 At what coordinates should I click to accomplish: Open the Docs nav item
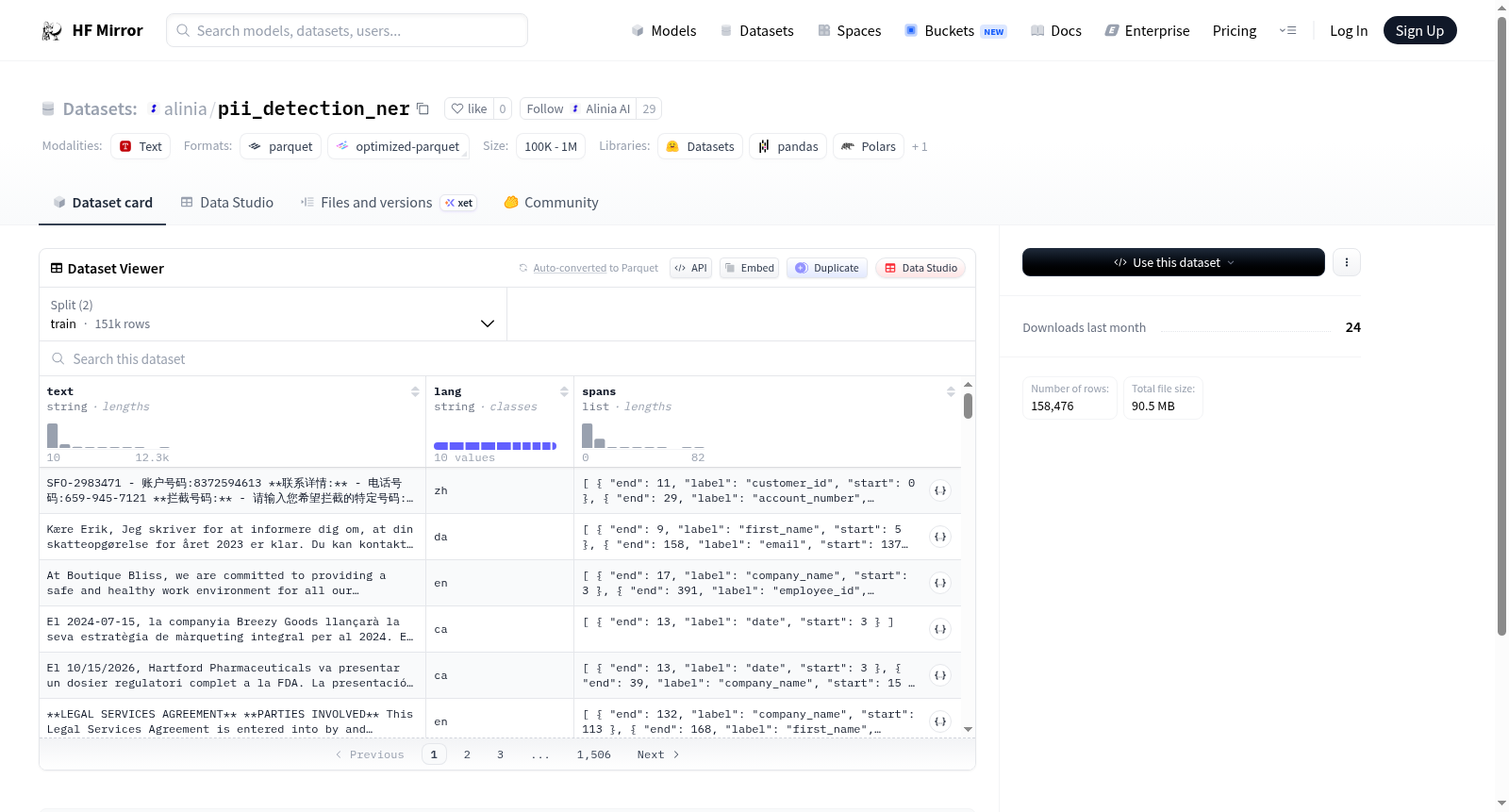(x=1056, y=30)
